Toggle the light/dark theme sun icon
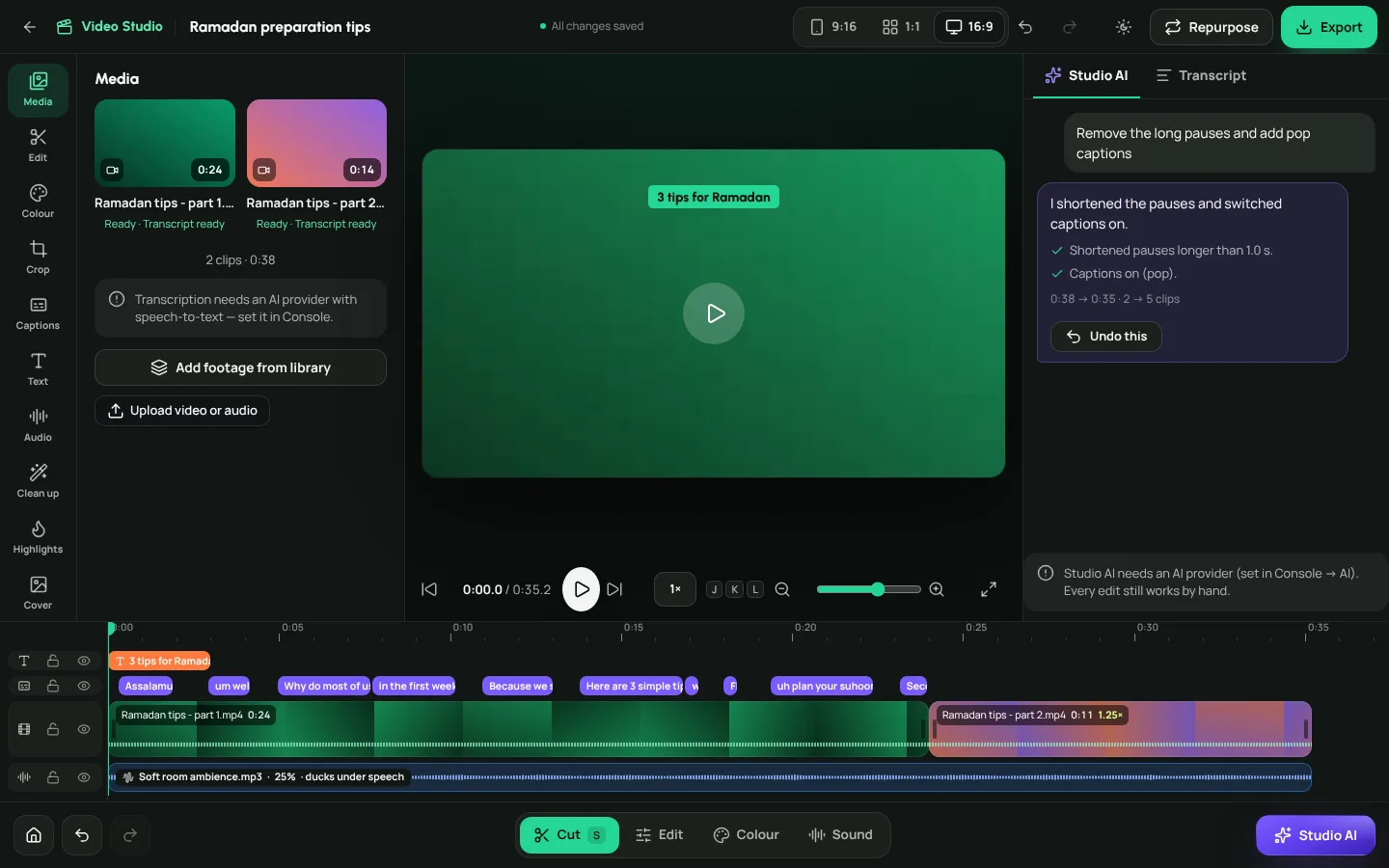Viewport: 1389px width, 868px height. 1124,27
